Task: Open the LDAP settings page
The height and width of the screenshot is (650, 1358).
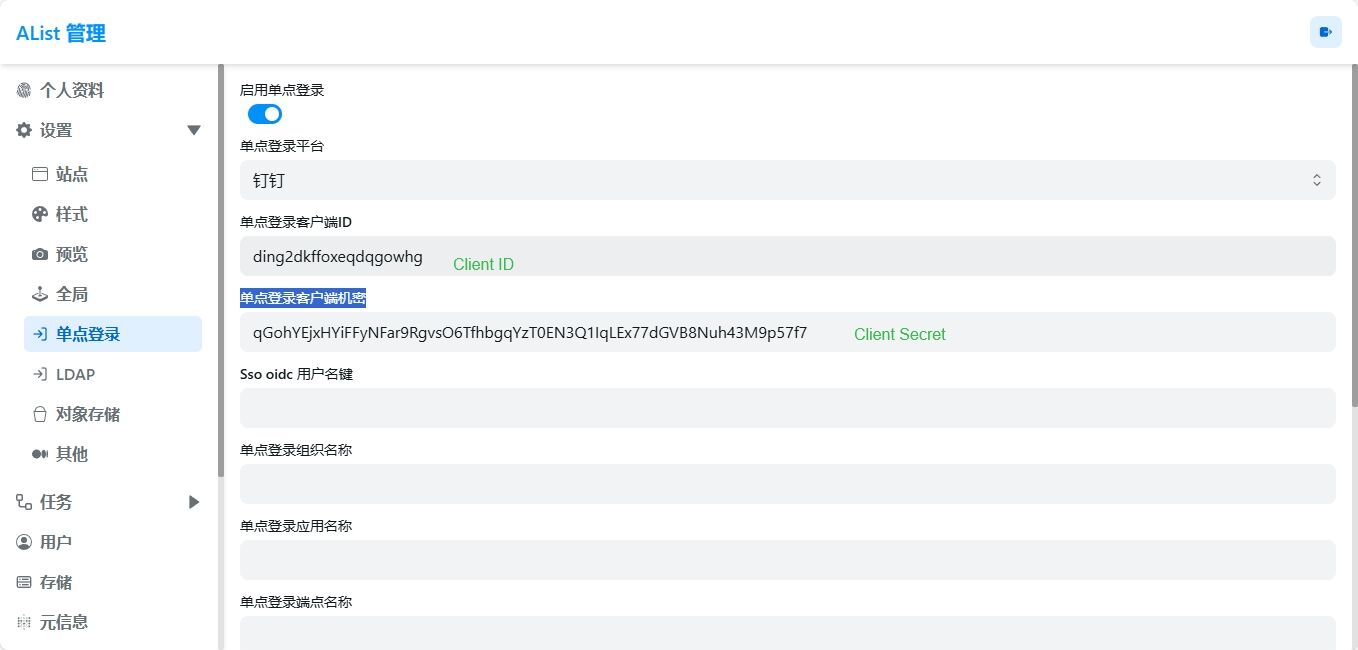Action: click(76, 375)
